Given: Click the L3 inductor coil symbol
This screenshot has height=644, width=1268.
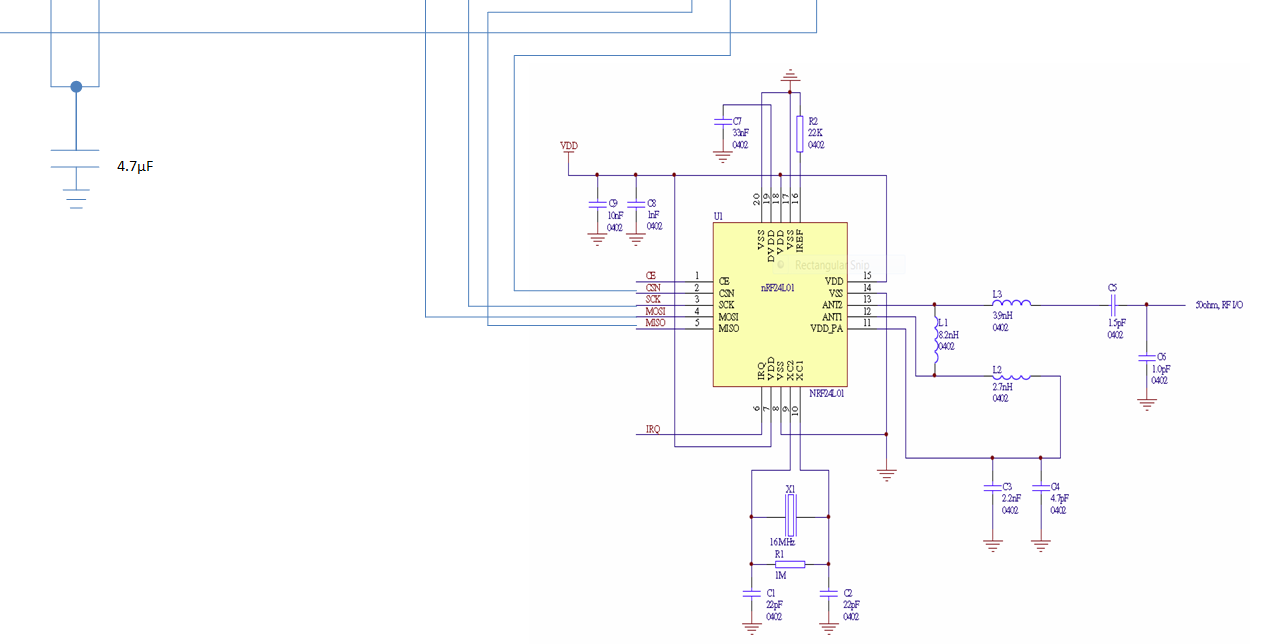Looking at the screenshot, I should pos(1012,304).
